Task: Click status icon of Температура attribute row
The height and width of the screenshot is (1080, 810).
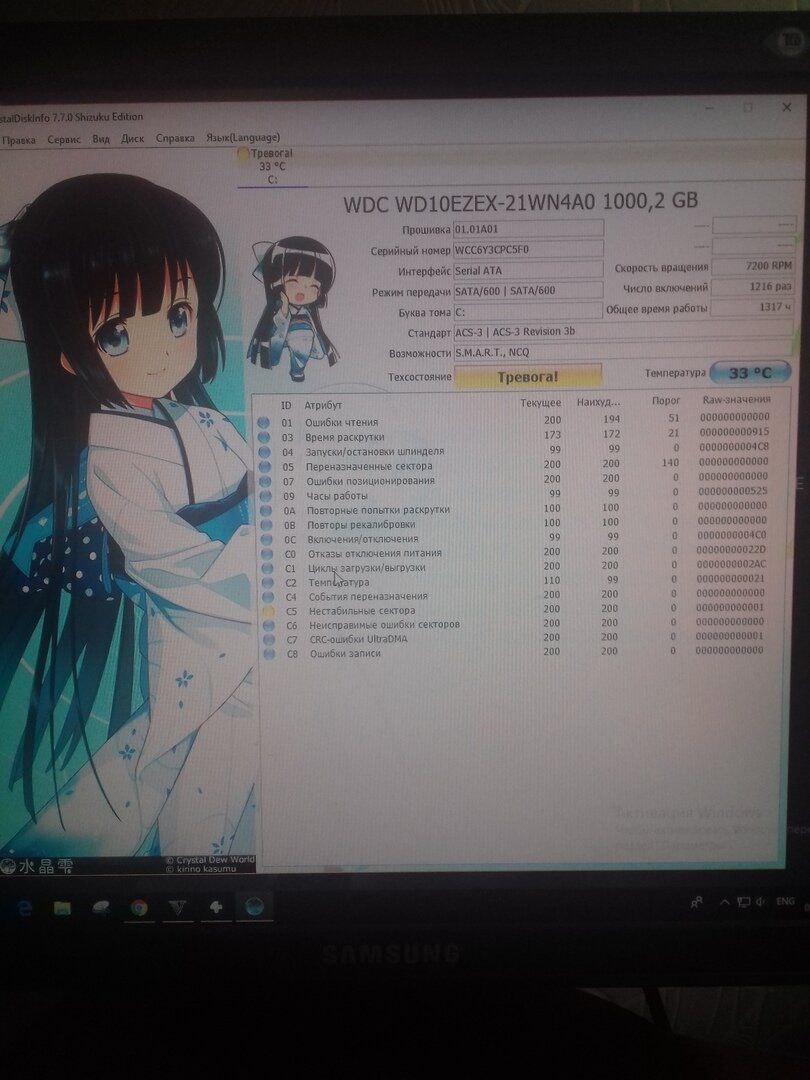Action: (267, 583)
